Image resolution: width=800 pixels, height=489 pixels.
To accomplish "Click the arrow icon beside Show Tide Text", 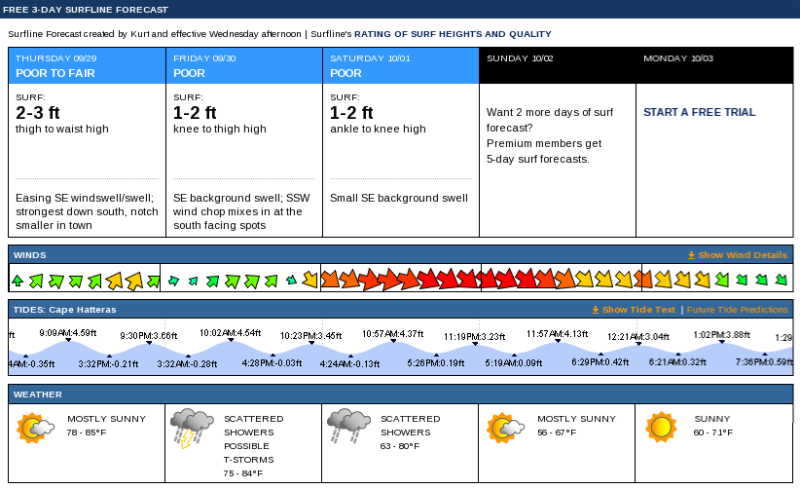I will [596, 311].
